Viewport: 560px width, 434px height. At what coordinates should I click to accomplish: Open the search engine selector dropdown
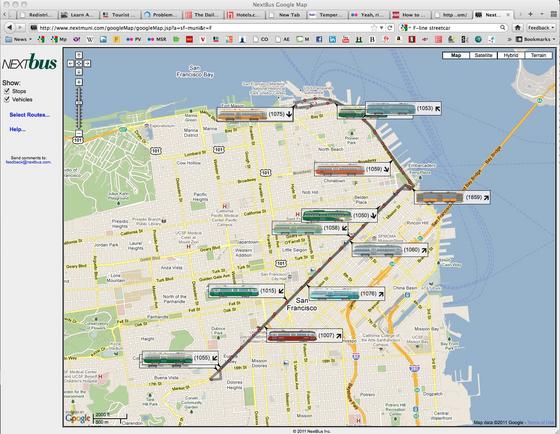pos(405,28)
